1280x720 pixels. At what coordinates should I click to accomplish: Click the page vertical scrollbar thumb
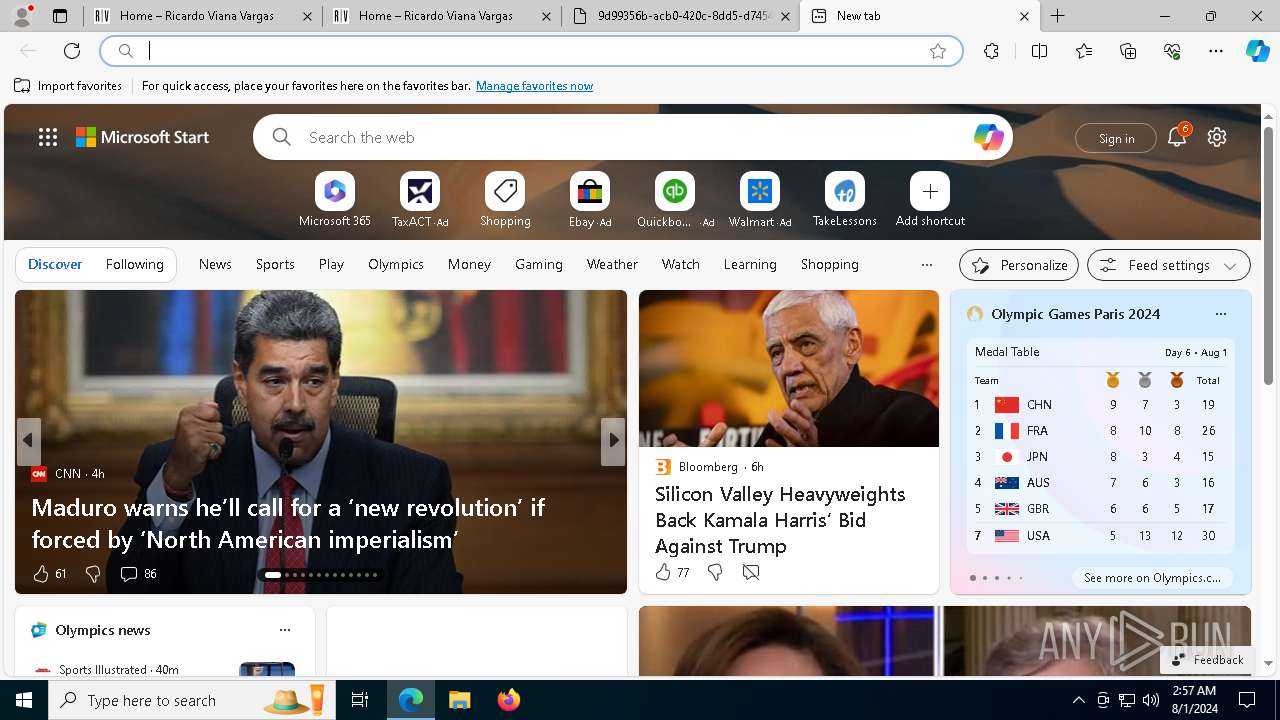pos(1268,256)
